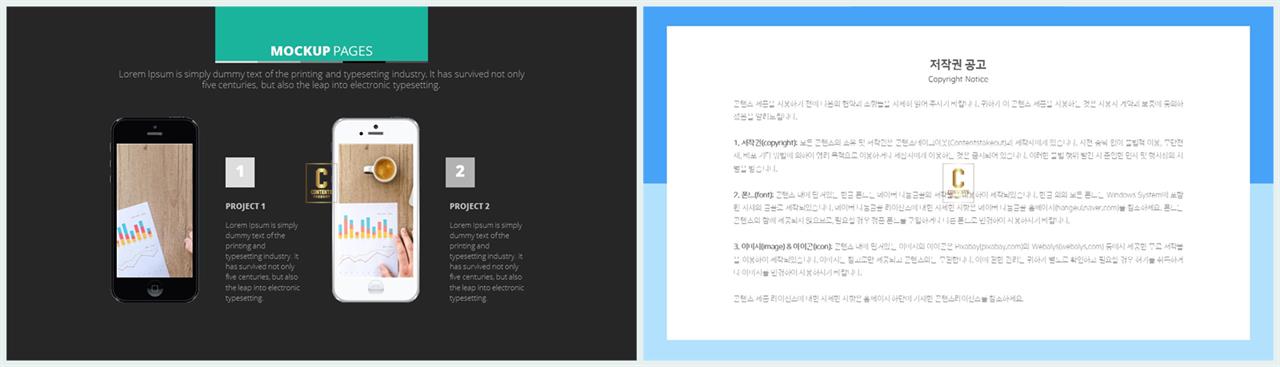
Task: Select the MOCKUP PAGES title banner
Action: 321,35
